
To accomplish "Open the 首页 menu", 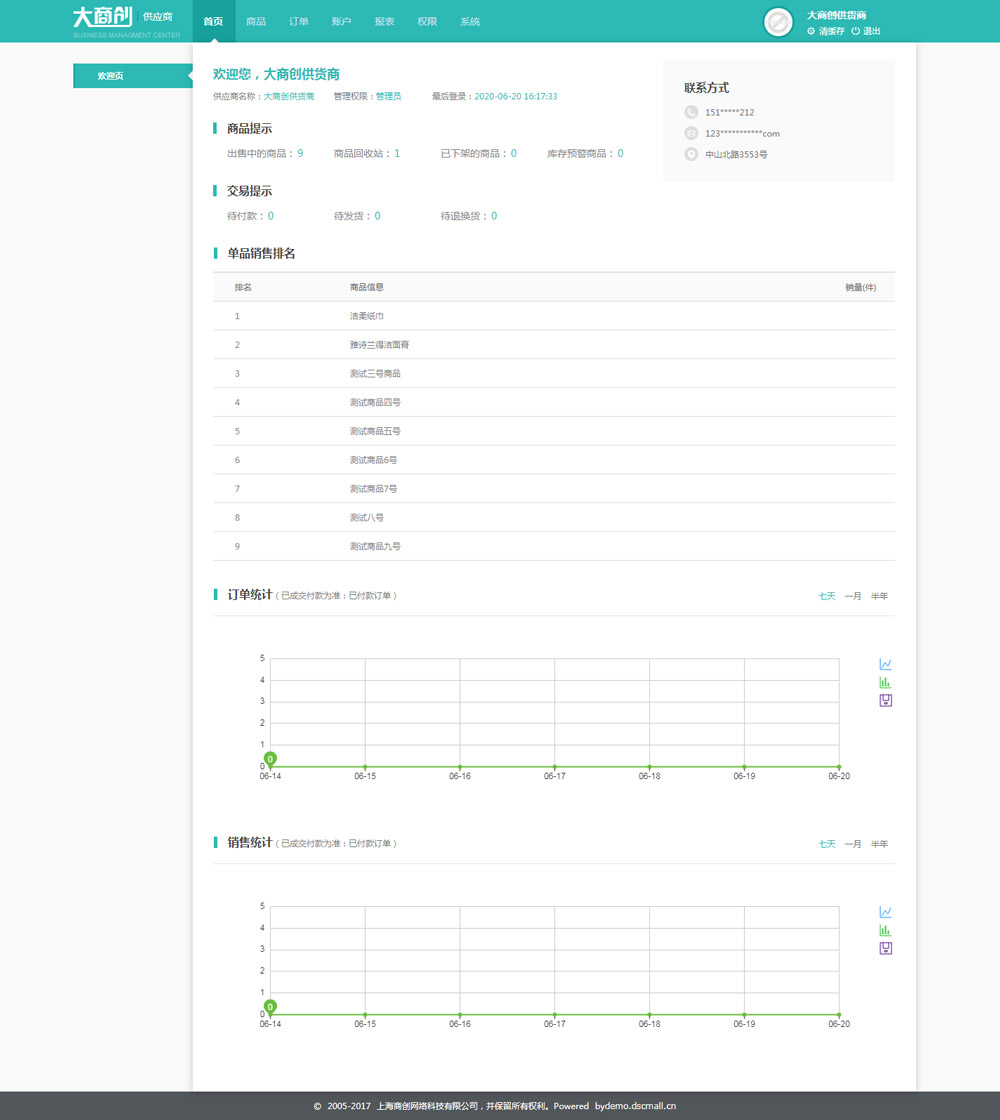I will [x=213, y=21].
